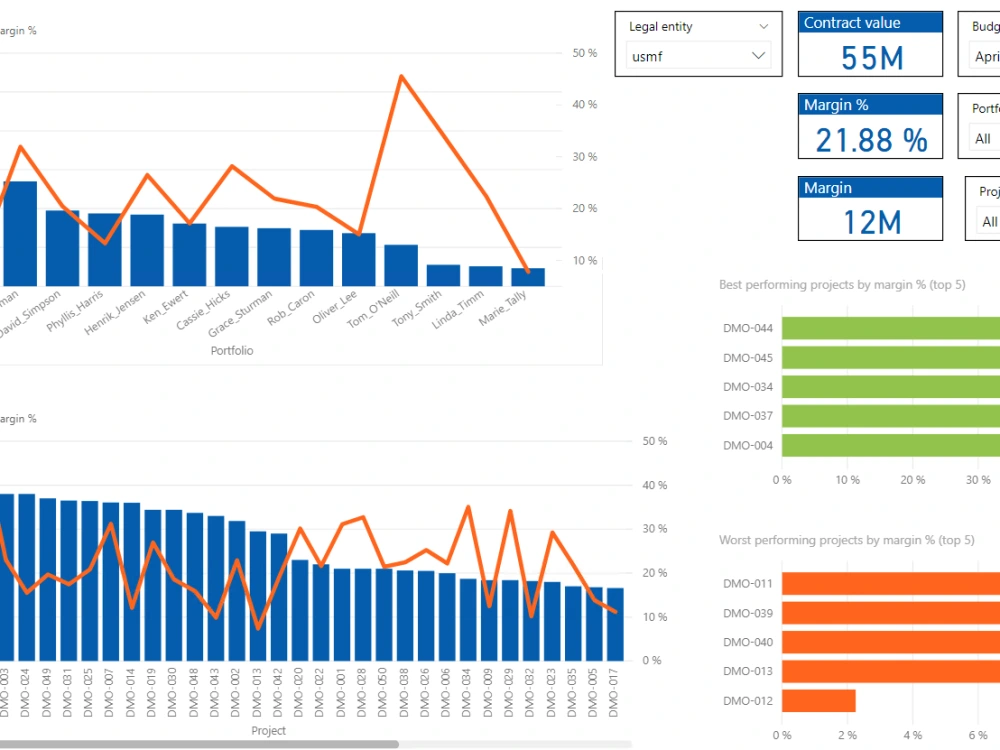Click the DMO-044 label
Viewport: 1000px width, 750px height.
[x=747, y=328]
